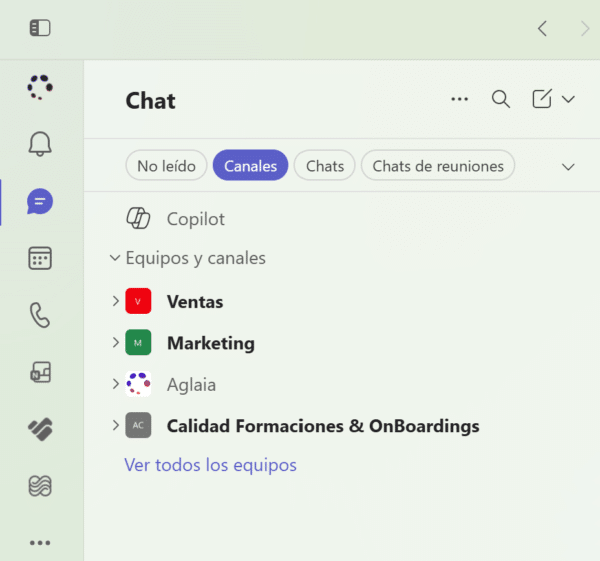600x561 pixels.
Task: Click the gray AC team avatar
Action: tap(138, 425)
